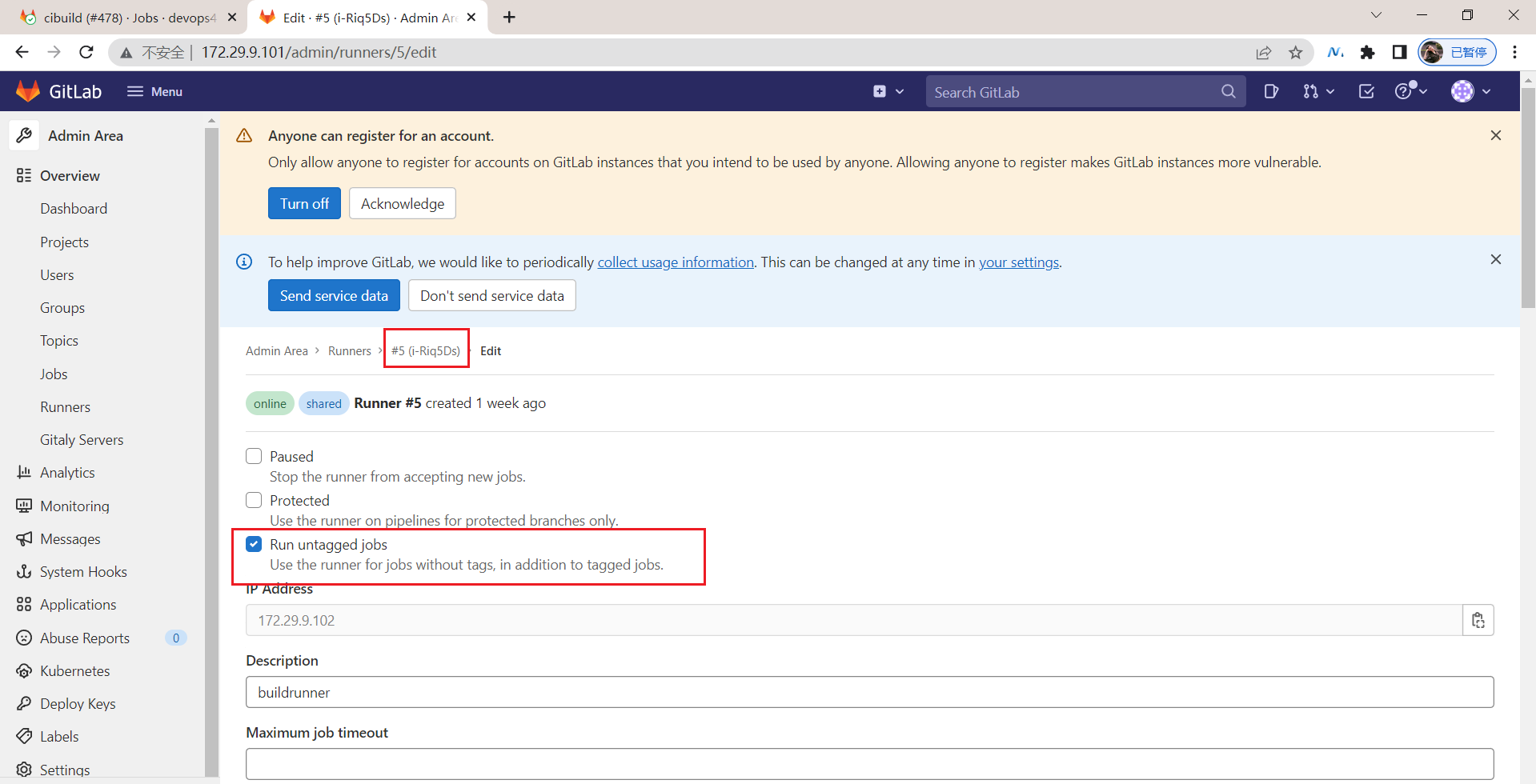Viewport: 1536px width, 784px height.
Task: Open Gitaly Servers in sidebar
Action: pos(82,439)
